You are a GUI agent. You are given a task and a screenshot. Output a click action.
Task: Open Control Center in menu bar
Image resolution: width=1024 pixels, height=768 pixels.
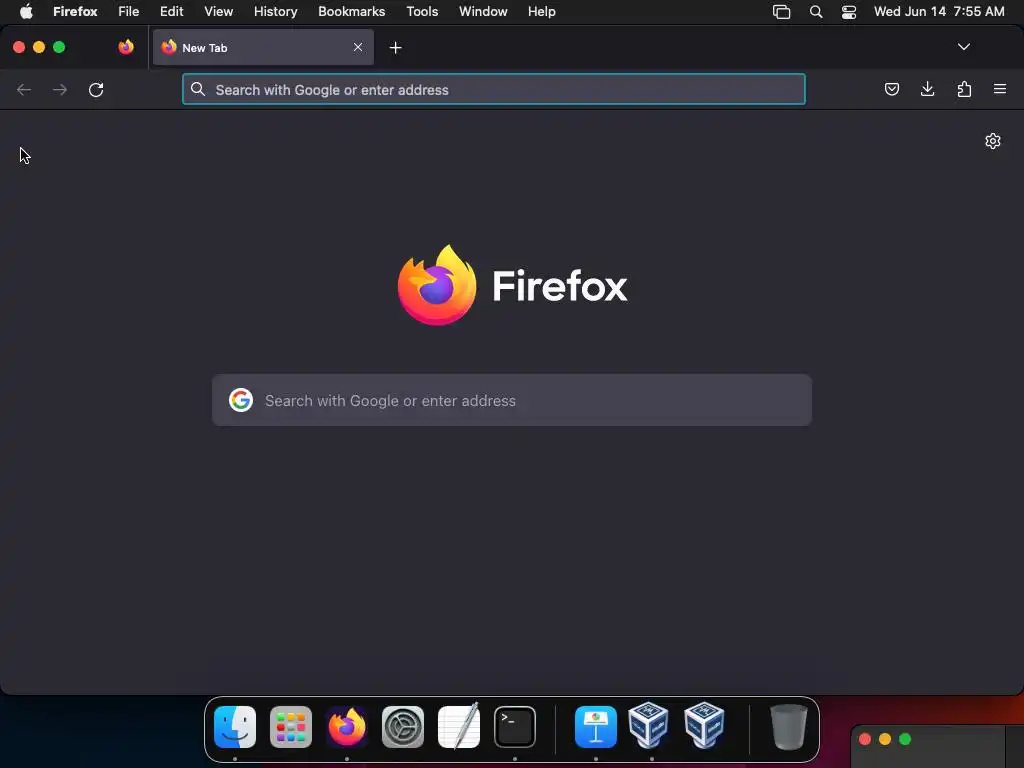[x=848, y=12]
